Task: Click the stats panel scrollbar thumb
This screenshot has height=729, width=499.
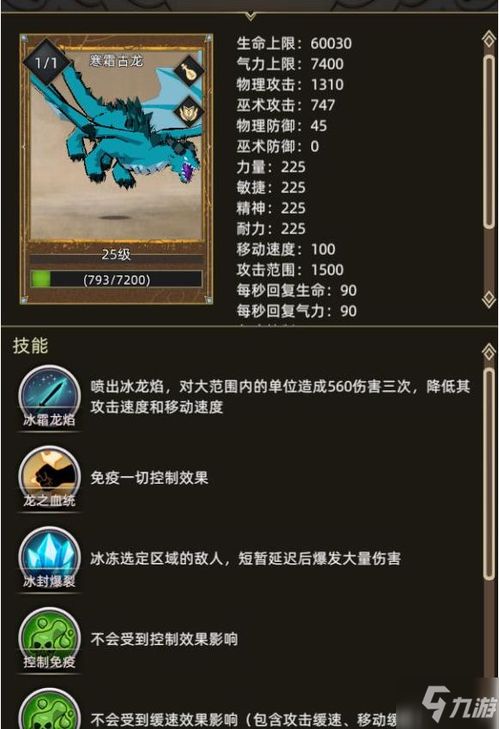Action: point(489,141)
